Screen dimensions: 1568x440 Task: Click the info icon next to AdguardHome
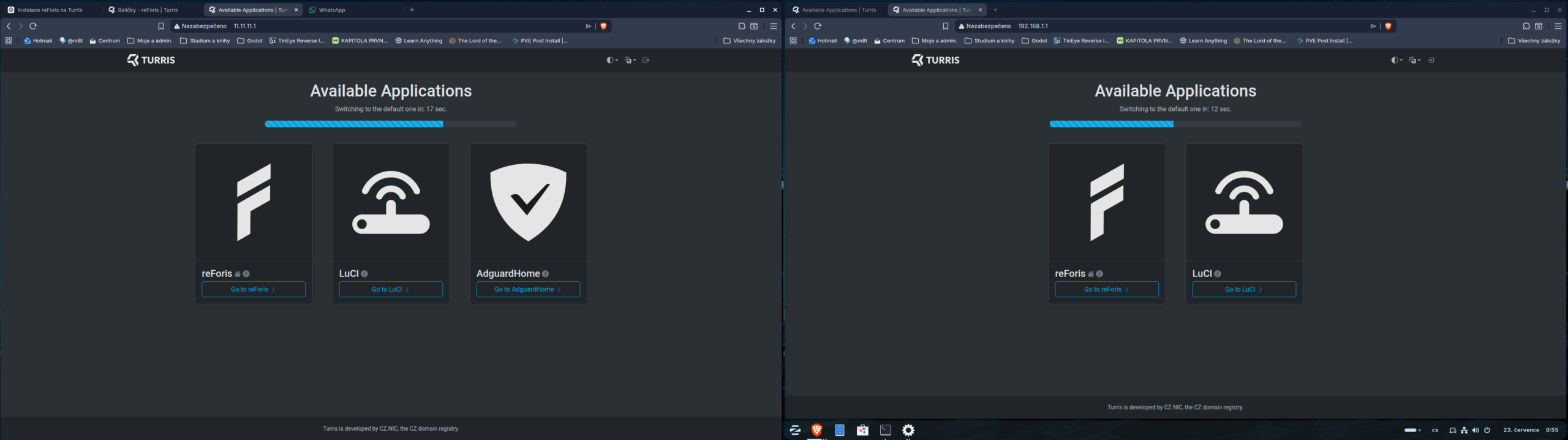click(x=545, y=274)
